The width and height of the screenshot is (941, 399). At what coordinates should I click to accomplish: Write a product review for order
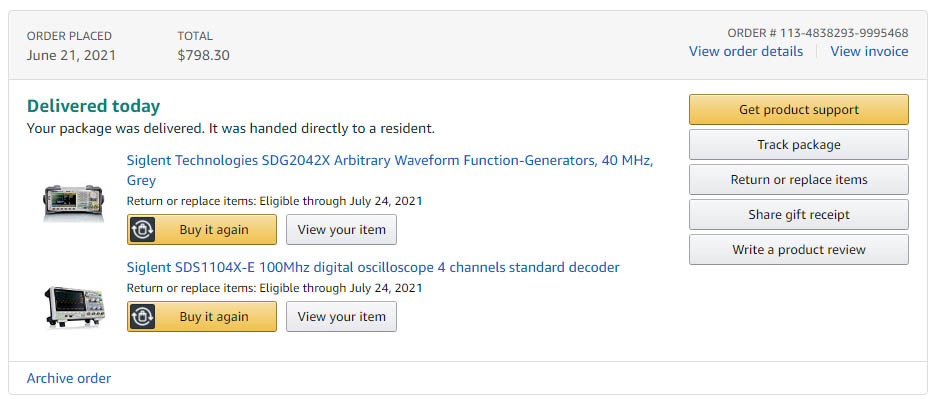tap(798, 250)
